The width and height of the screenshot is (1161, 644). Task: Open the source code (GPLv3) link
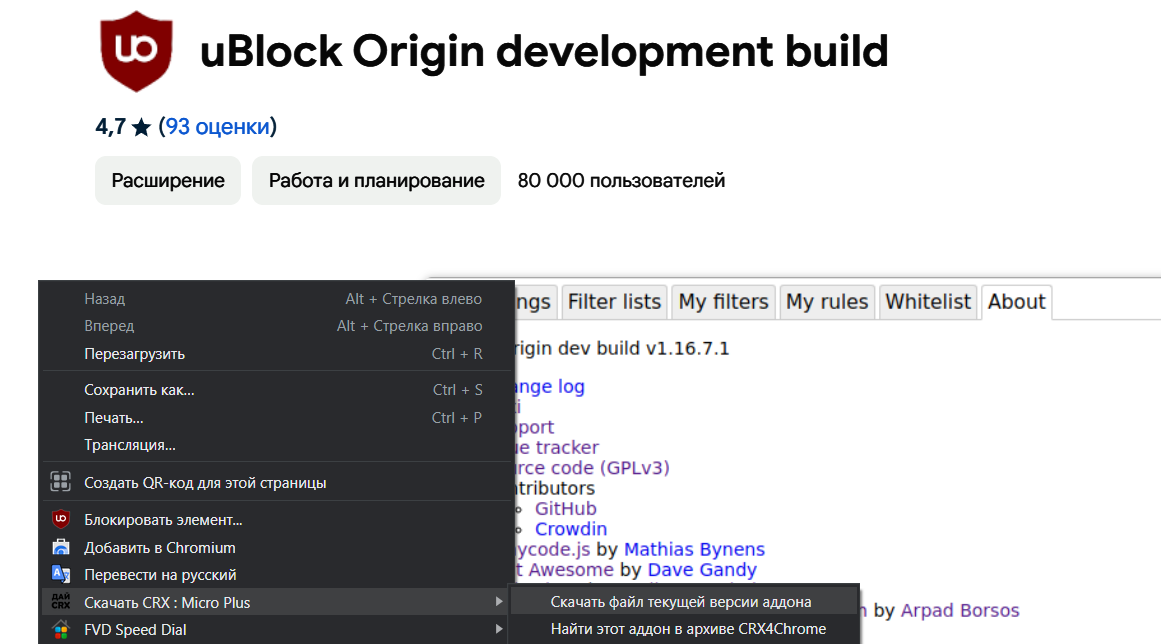pos(592,468)
